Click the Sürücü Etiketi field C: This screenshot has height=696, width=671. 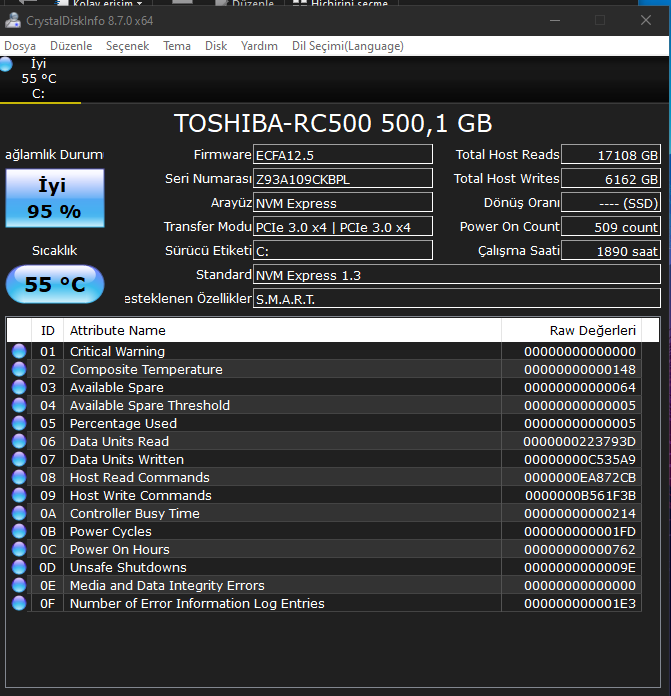[343, 251]
